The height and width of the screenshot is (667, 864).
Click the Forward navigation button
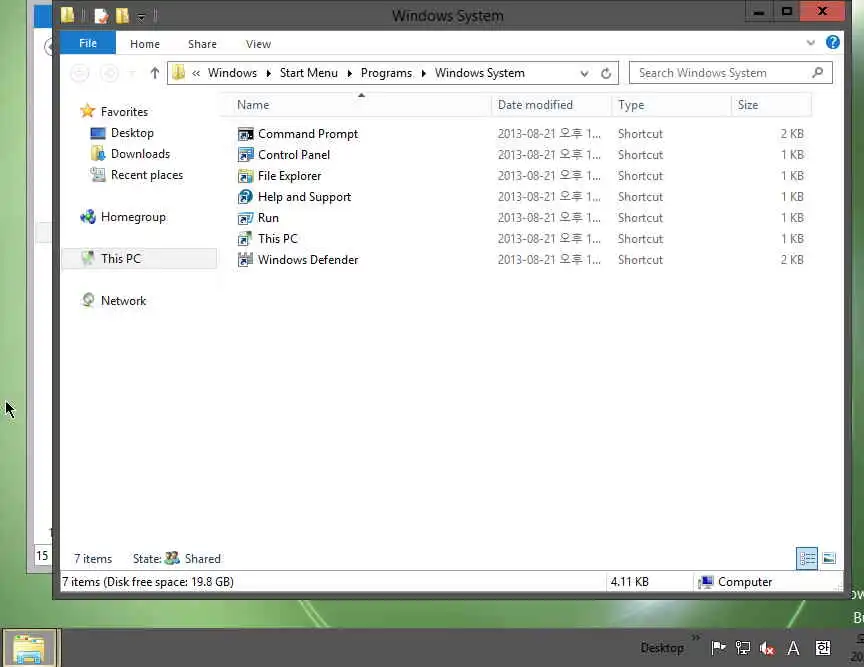tap(110, 73)
